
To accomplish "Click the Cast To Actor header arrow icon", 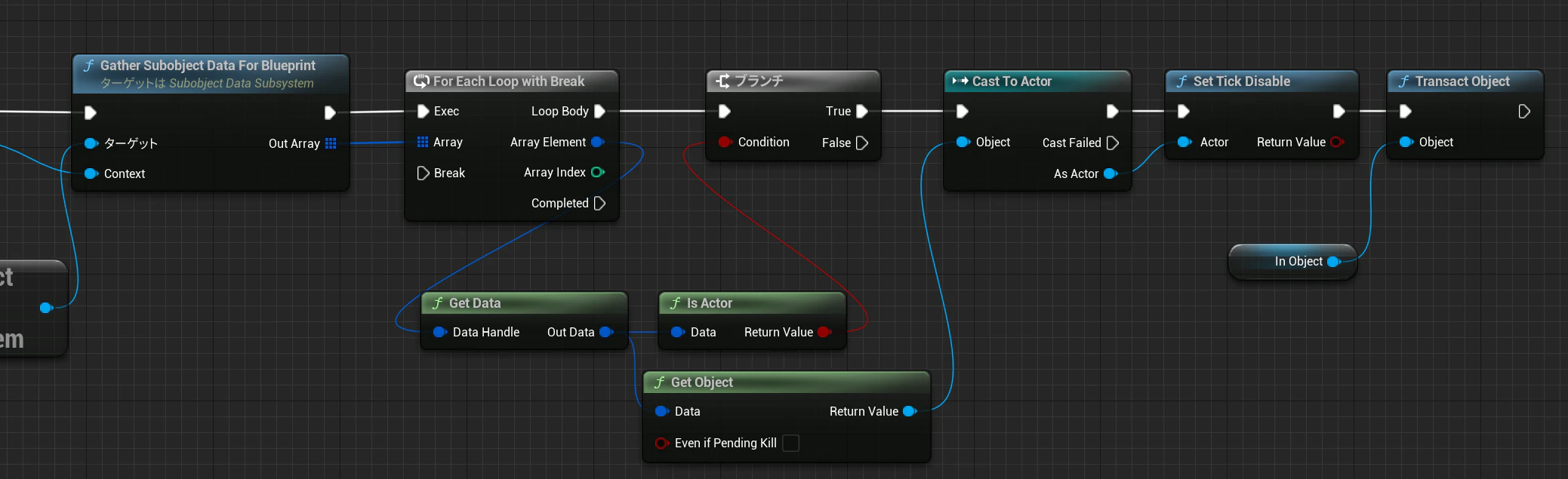I will tap(960, 81).
